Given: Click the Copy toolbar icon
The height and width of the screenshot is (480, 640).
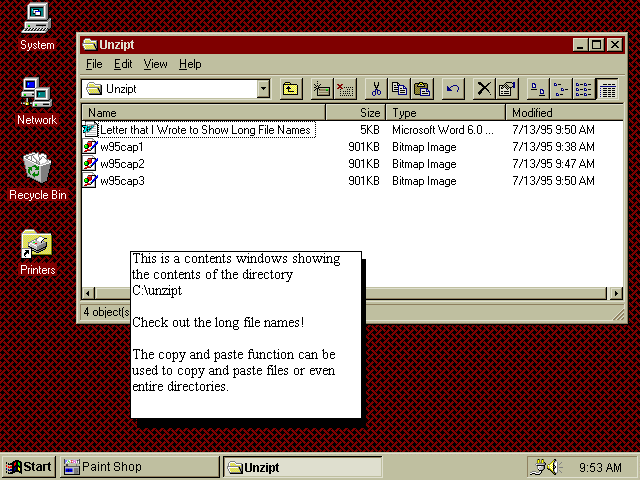Looking at the screenshot, I should coord(399,89).
